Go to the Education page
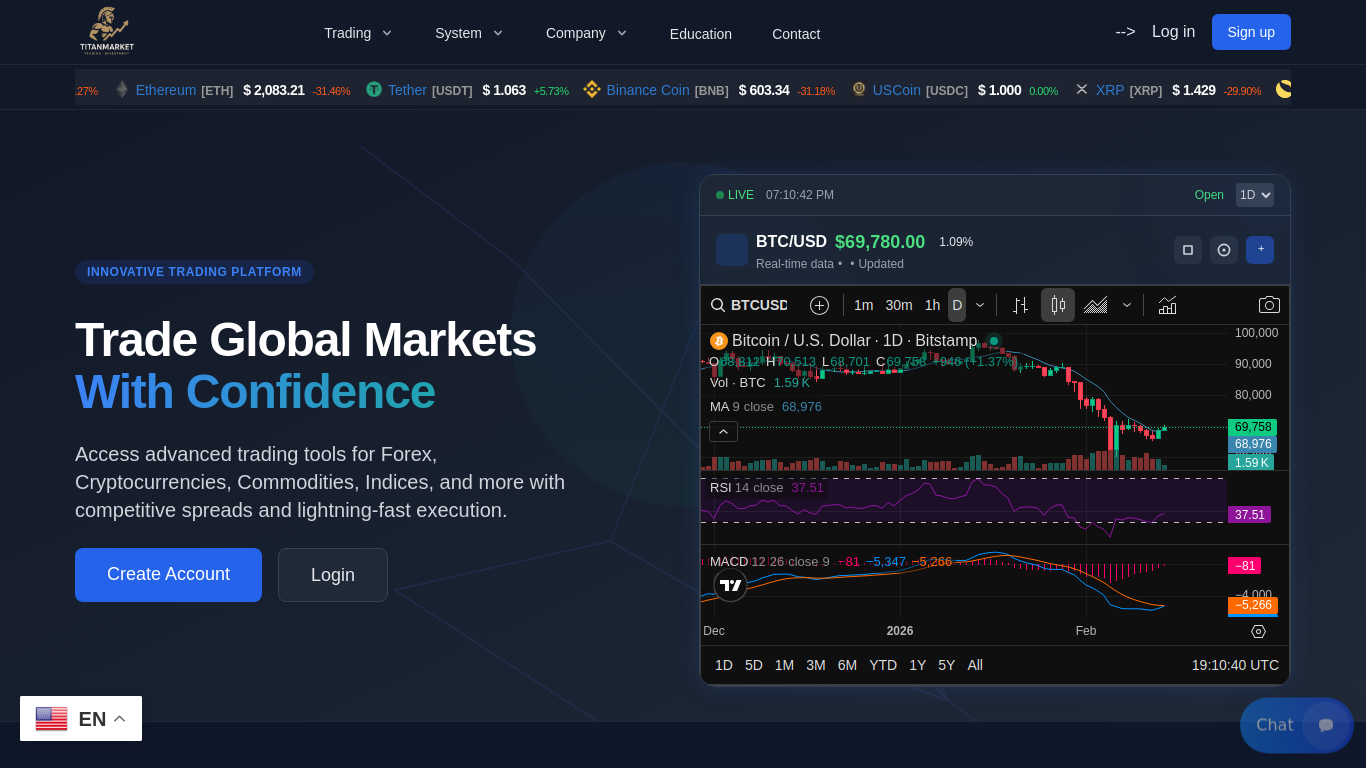Image resolution: width=1366 pixels, height=768 pixels. click(x=701, y=34)
